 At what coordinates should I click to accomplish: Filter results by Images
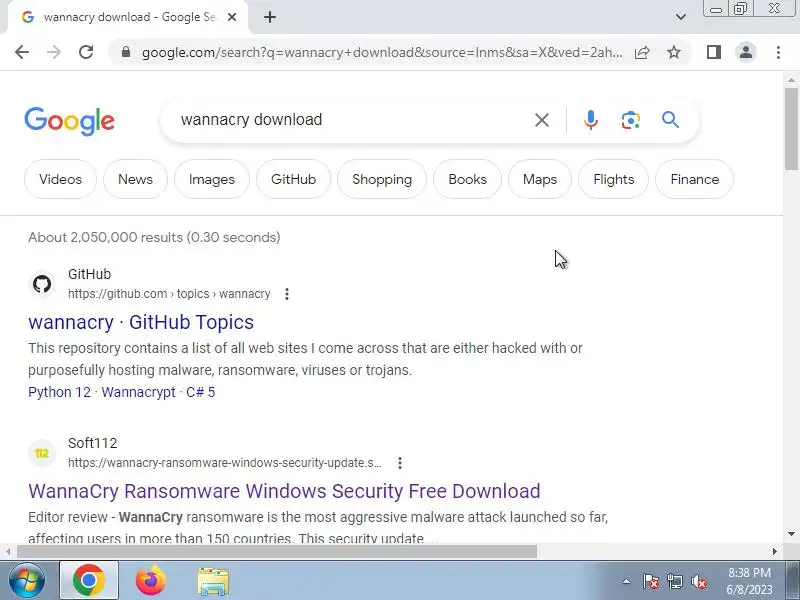pos(212,179)
